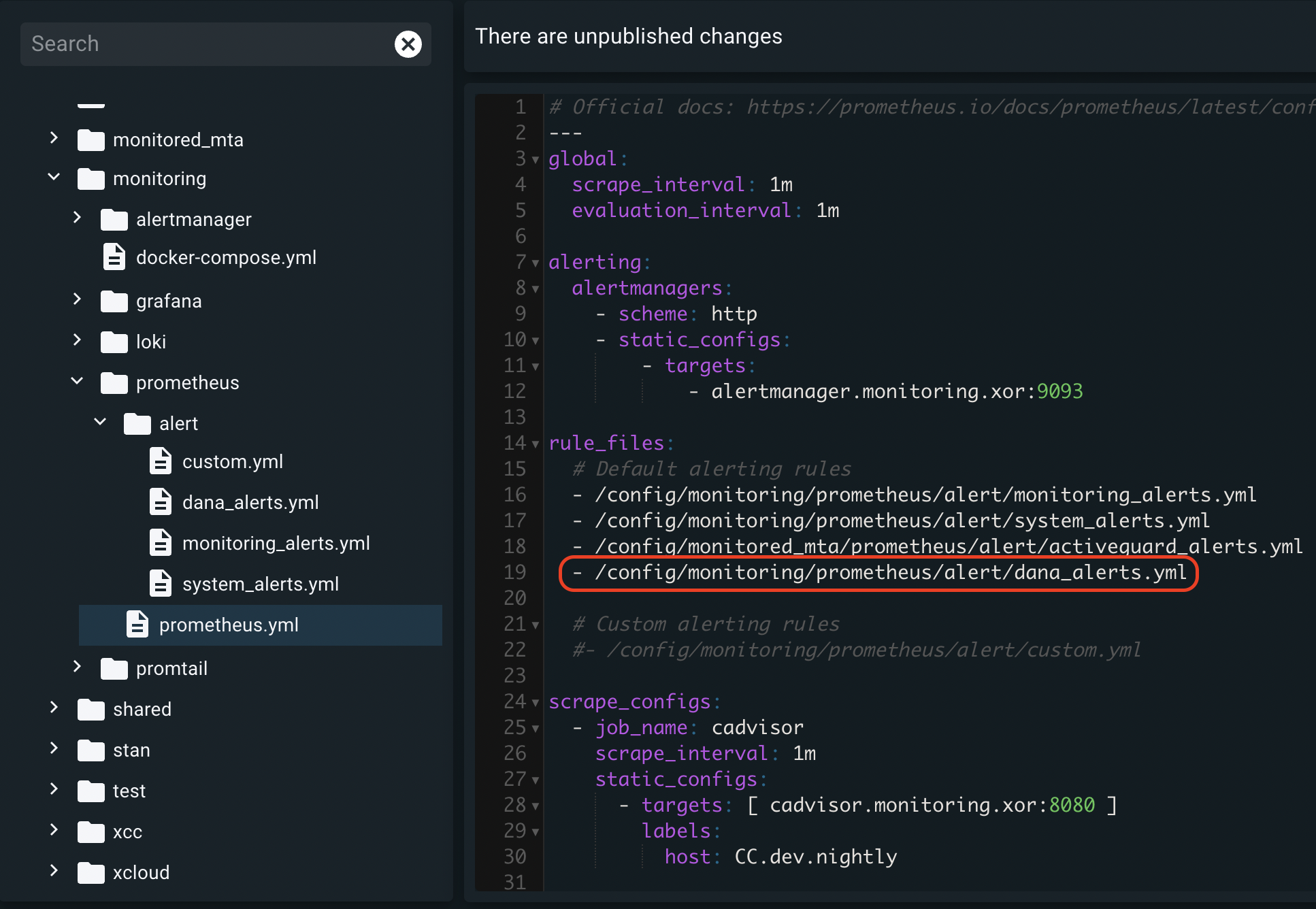Click the xcloud folder icon
Screen dimensions: 1316x909
[x=91, y=873]
